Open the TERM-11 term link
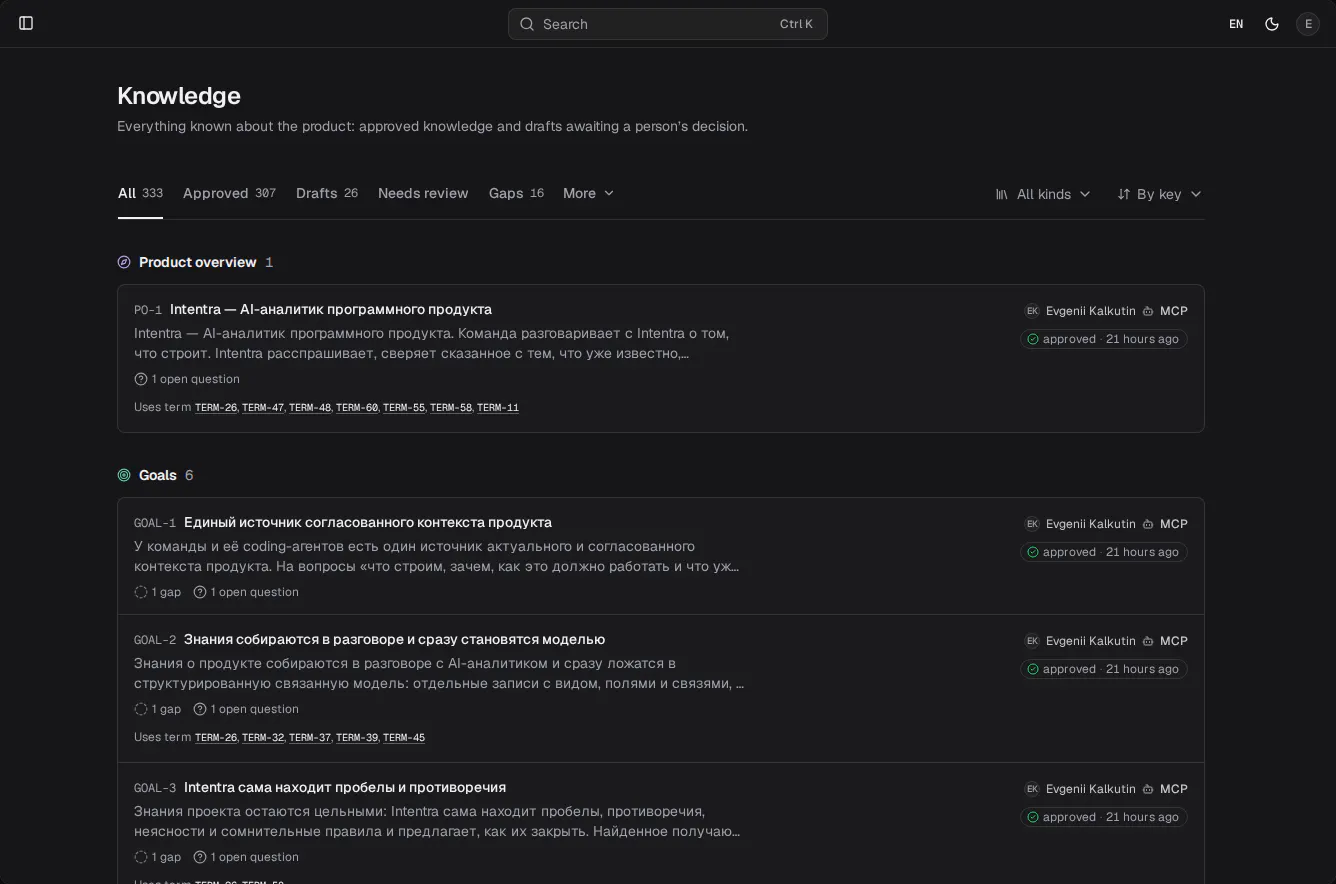 (x=498, y=408)
